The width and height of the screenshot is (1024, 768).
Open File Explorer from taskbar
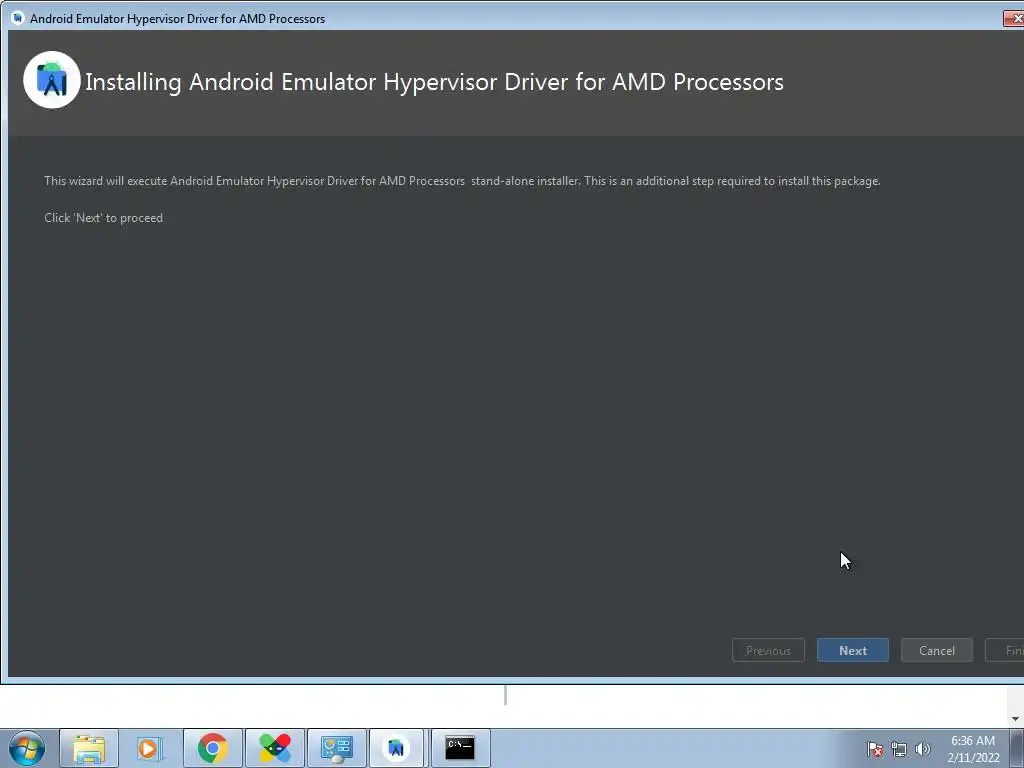tap(89, 748)
